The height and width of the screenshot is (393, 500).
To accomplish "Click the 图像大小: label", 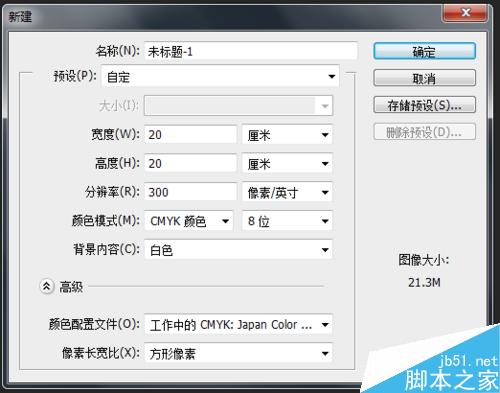I will pos(424,260).
